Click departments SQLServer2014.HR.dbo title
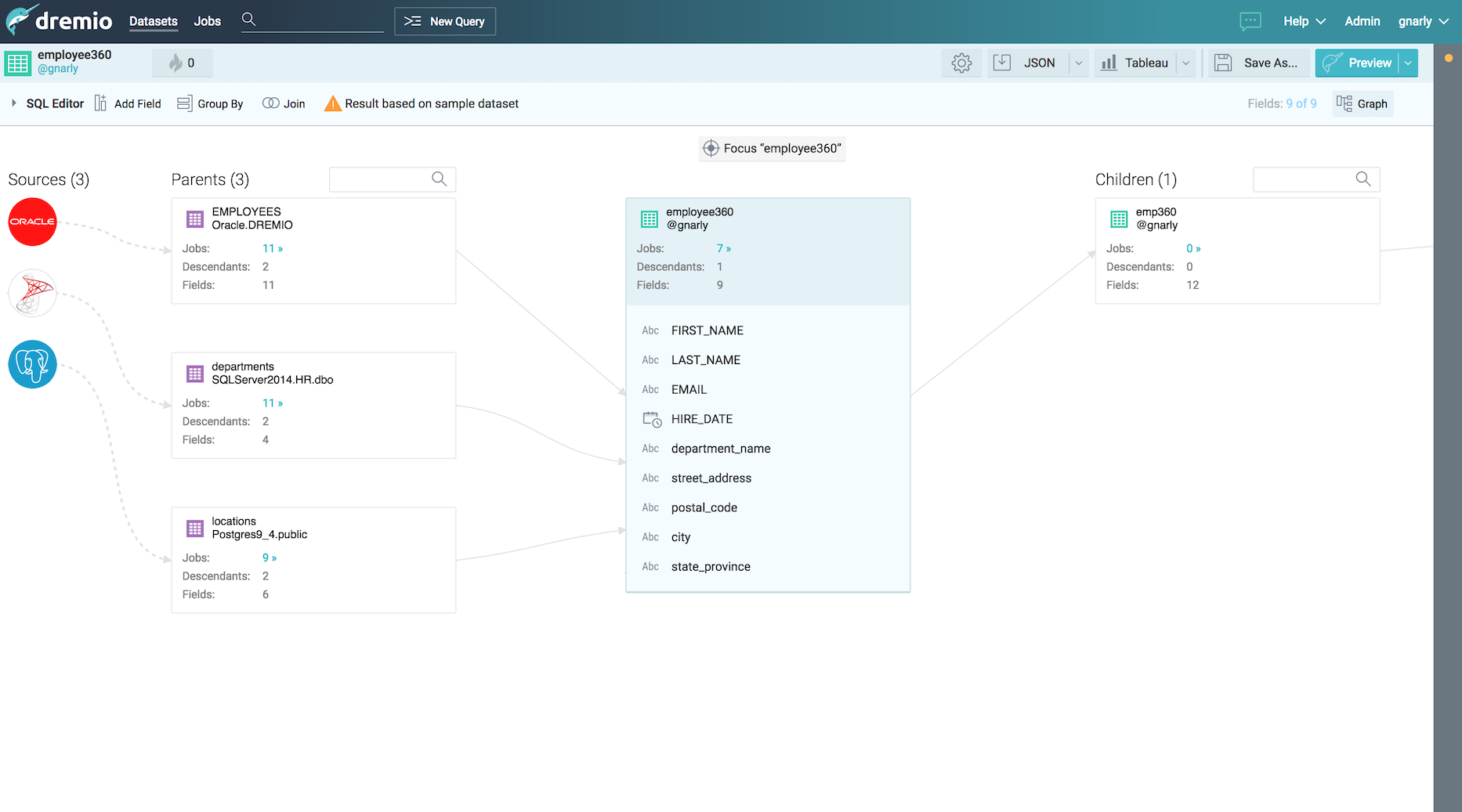This screenshot has width=1462, height=812. pyautogui.click(x=273, y=373)
